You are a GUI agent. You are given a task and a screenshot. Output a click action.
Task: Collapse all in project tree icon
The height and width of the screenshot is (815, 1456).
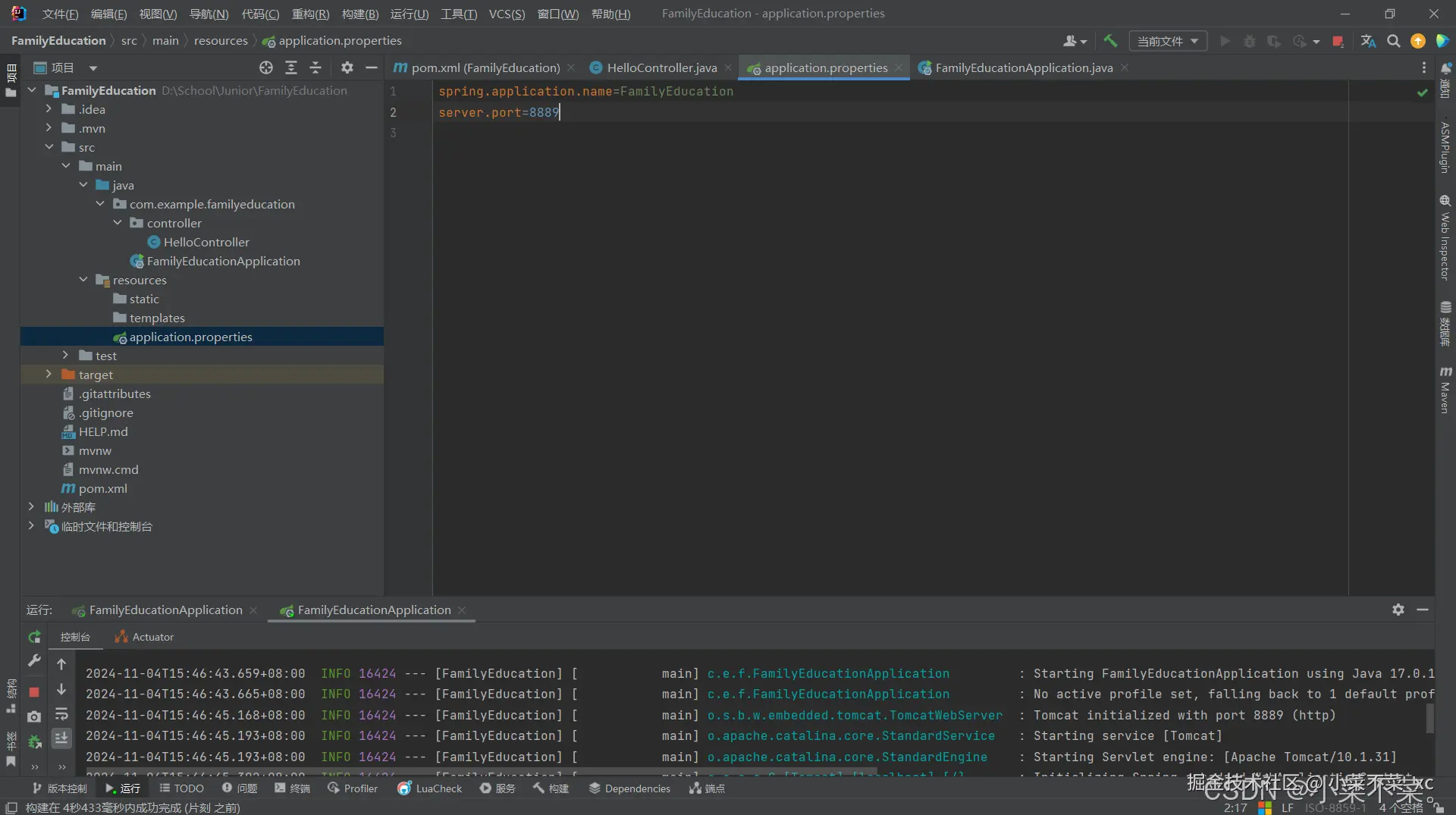[315, 67]
